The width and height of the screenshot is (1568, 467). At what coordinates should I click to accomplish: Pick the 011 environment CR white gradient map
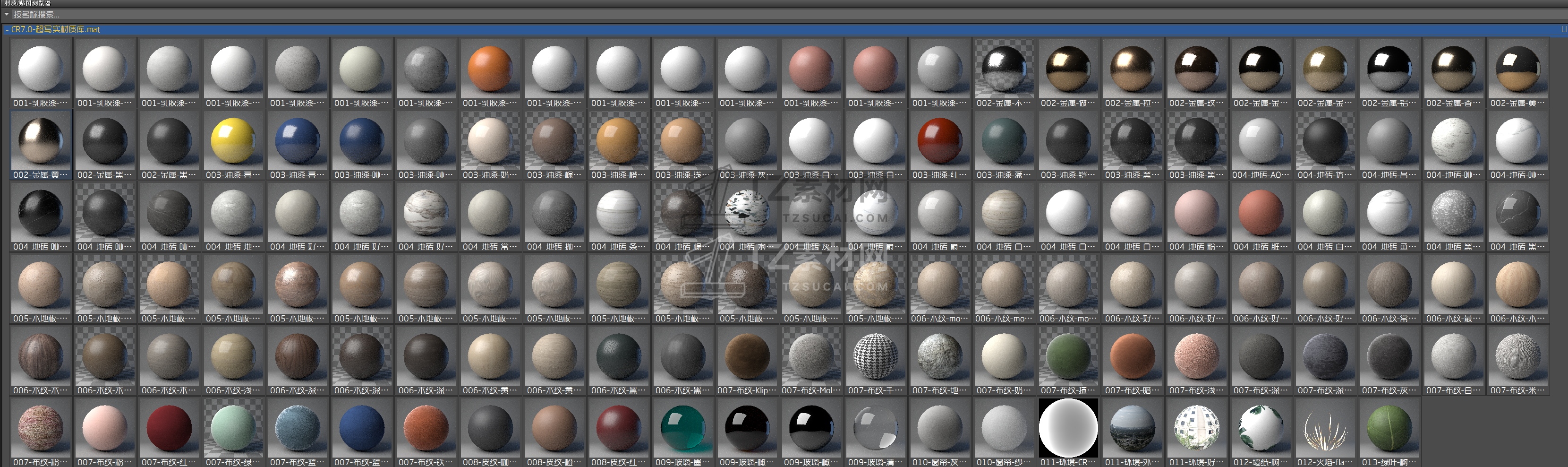click(1068, 429)
